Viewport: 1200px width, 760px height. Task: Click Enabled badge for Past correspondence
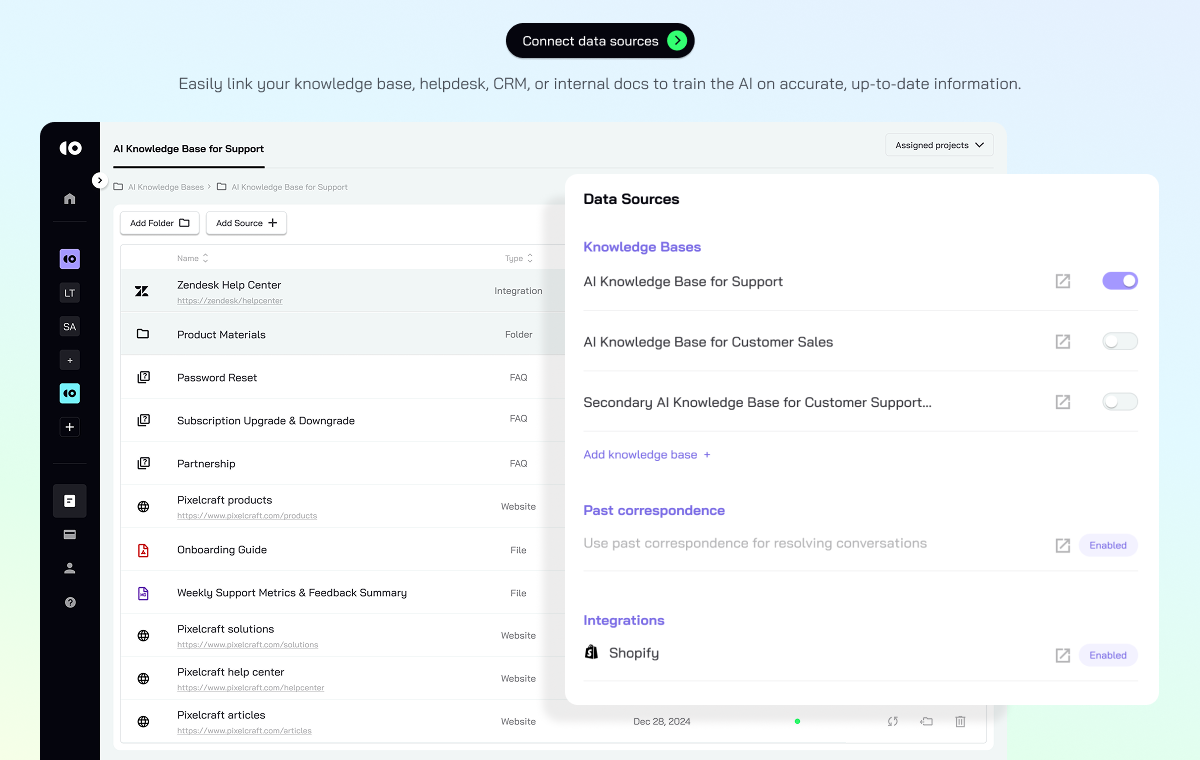click(1108, 546)
